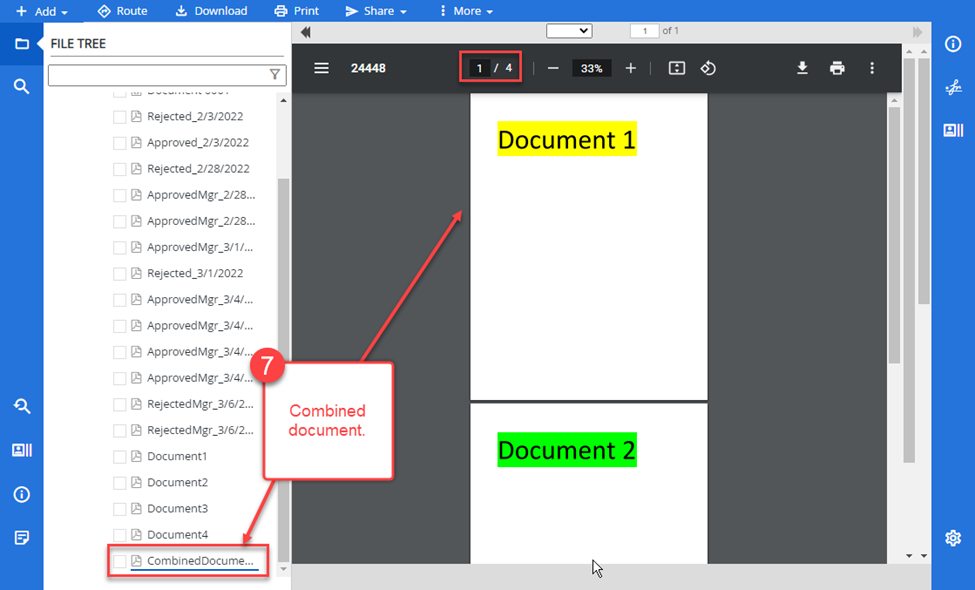975x590 pixels.
Task: Open the Add dropdown menu
Action: click(40, 11)
